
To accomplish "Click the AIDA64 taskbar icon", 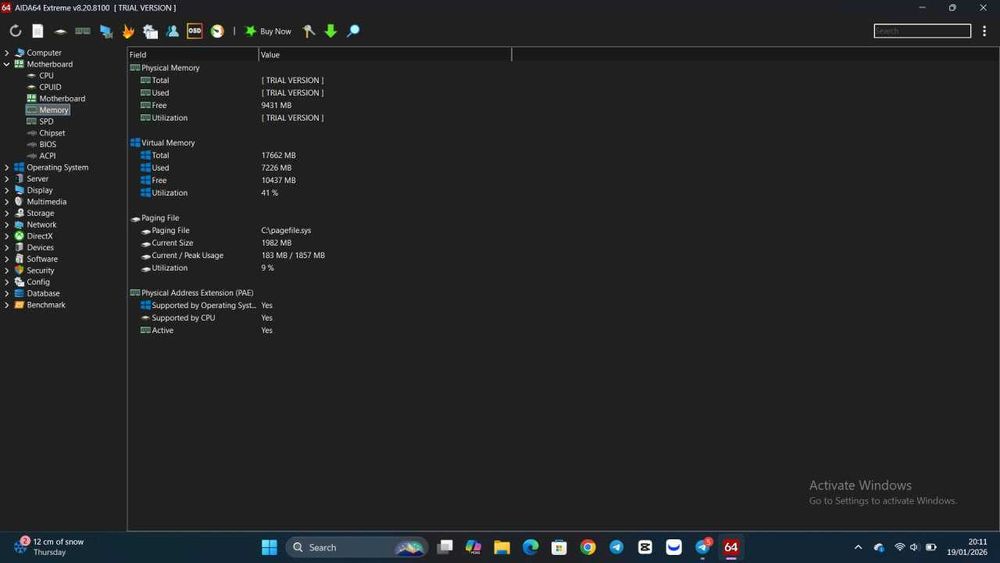I will click(x=731, y=547).
